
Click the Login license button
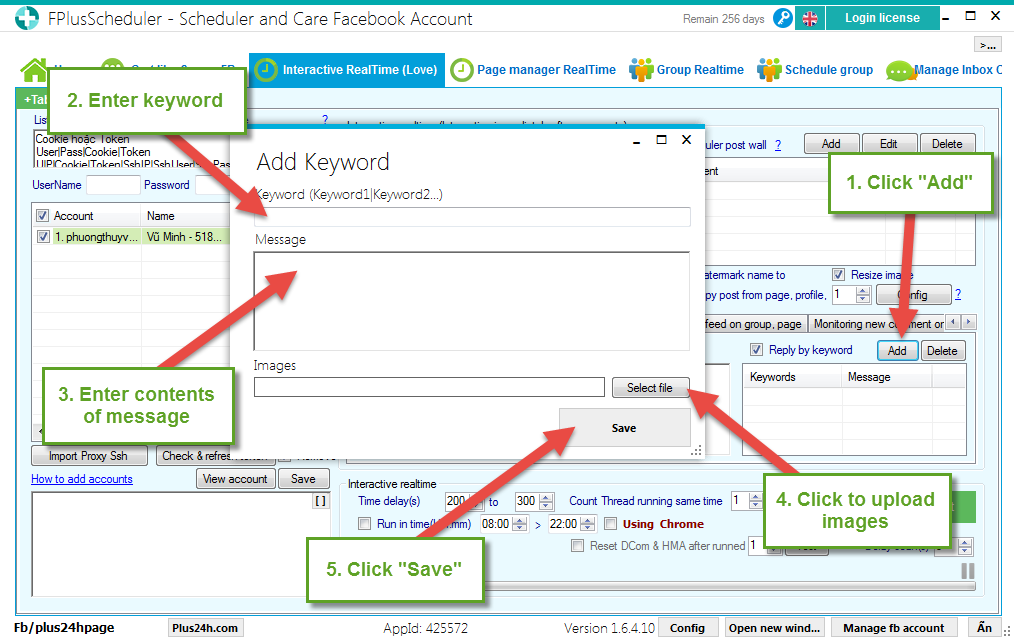pos(882,18)
